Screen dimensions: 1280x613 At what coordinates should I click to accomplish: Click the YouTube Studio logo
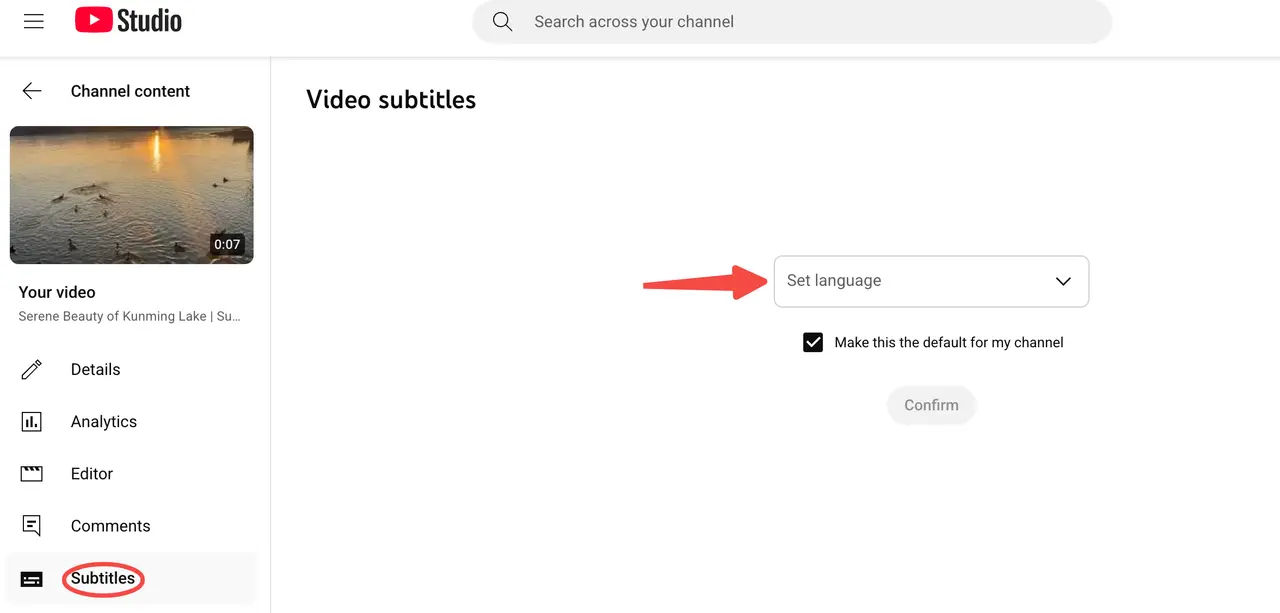128,21
